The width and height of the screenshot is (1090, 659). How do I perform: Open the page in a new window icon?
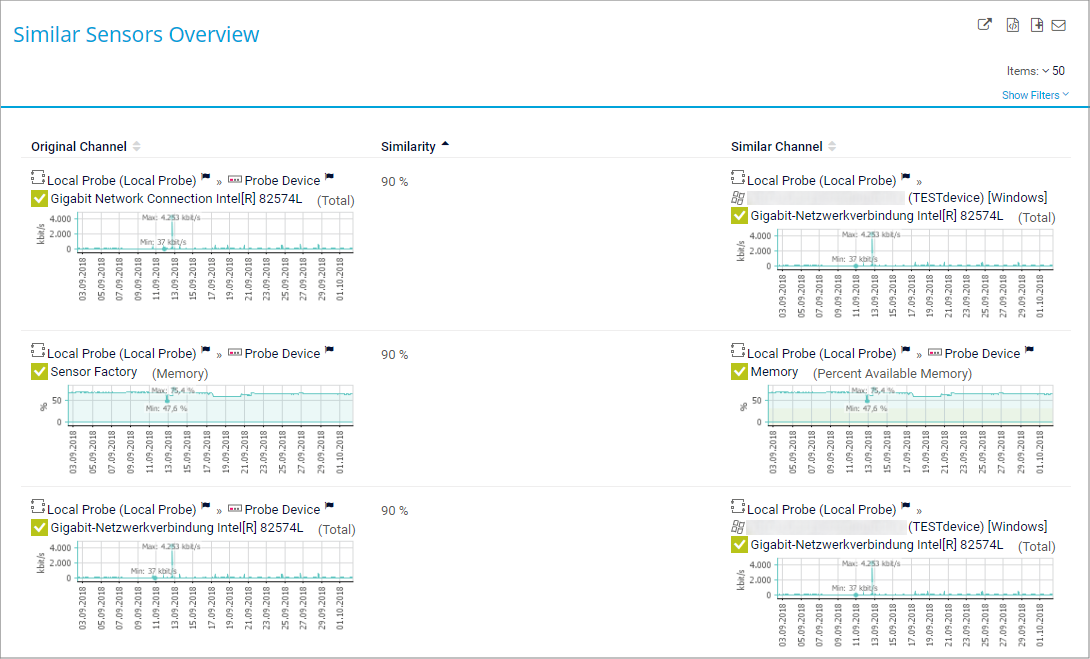[x=985, y=25]
